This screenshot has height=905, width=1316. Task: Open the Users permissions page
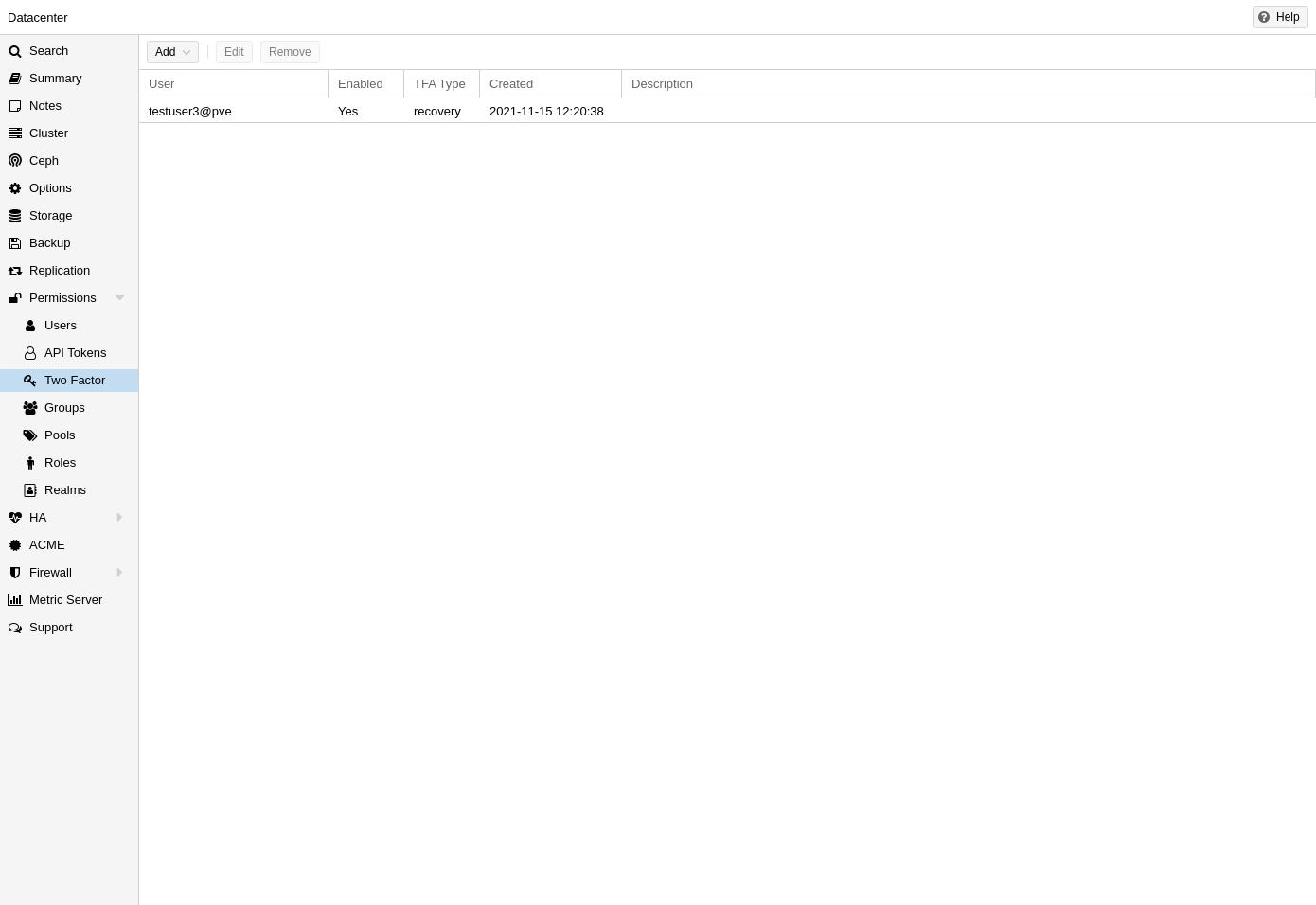pos(61,326)
